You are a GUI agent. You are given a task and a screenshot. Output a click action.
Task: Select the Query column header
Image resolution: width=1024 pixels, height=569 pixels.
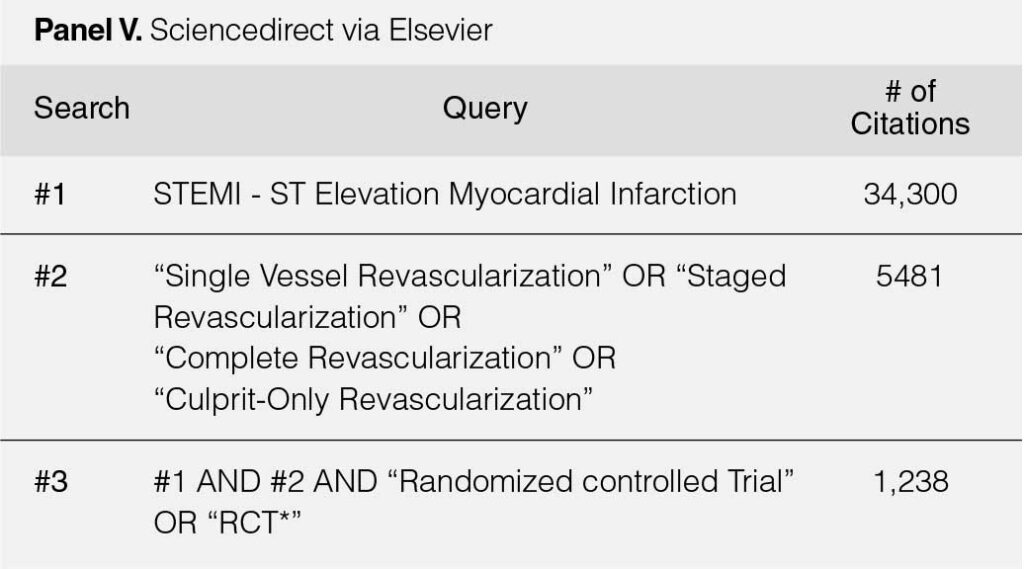tap(485, 108)
